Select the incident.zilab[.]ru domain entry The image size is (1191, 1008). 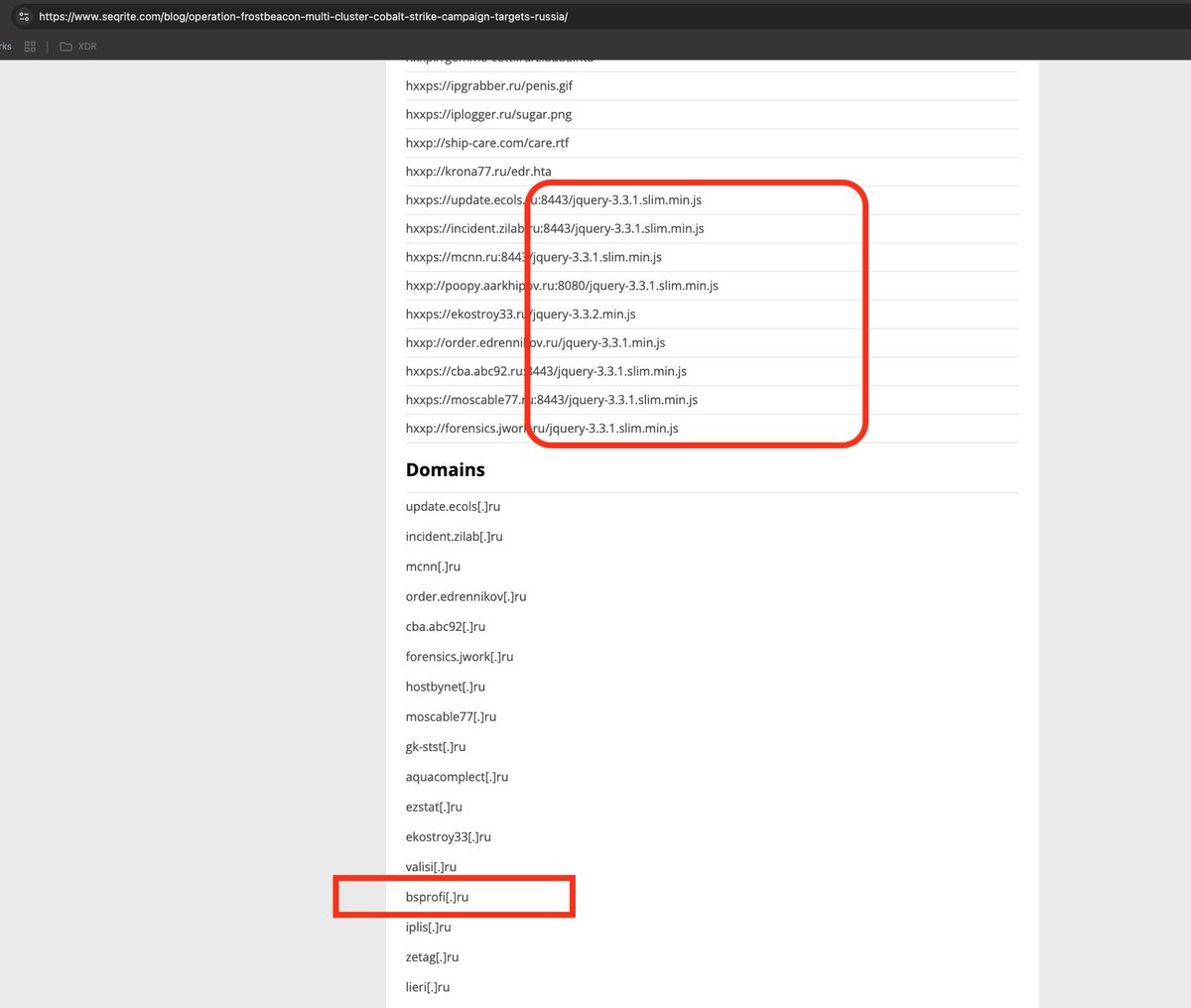point(455,537)
